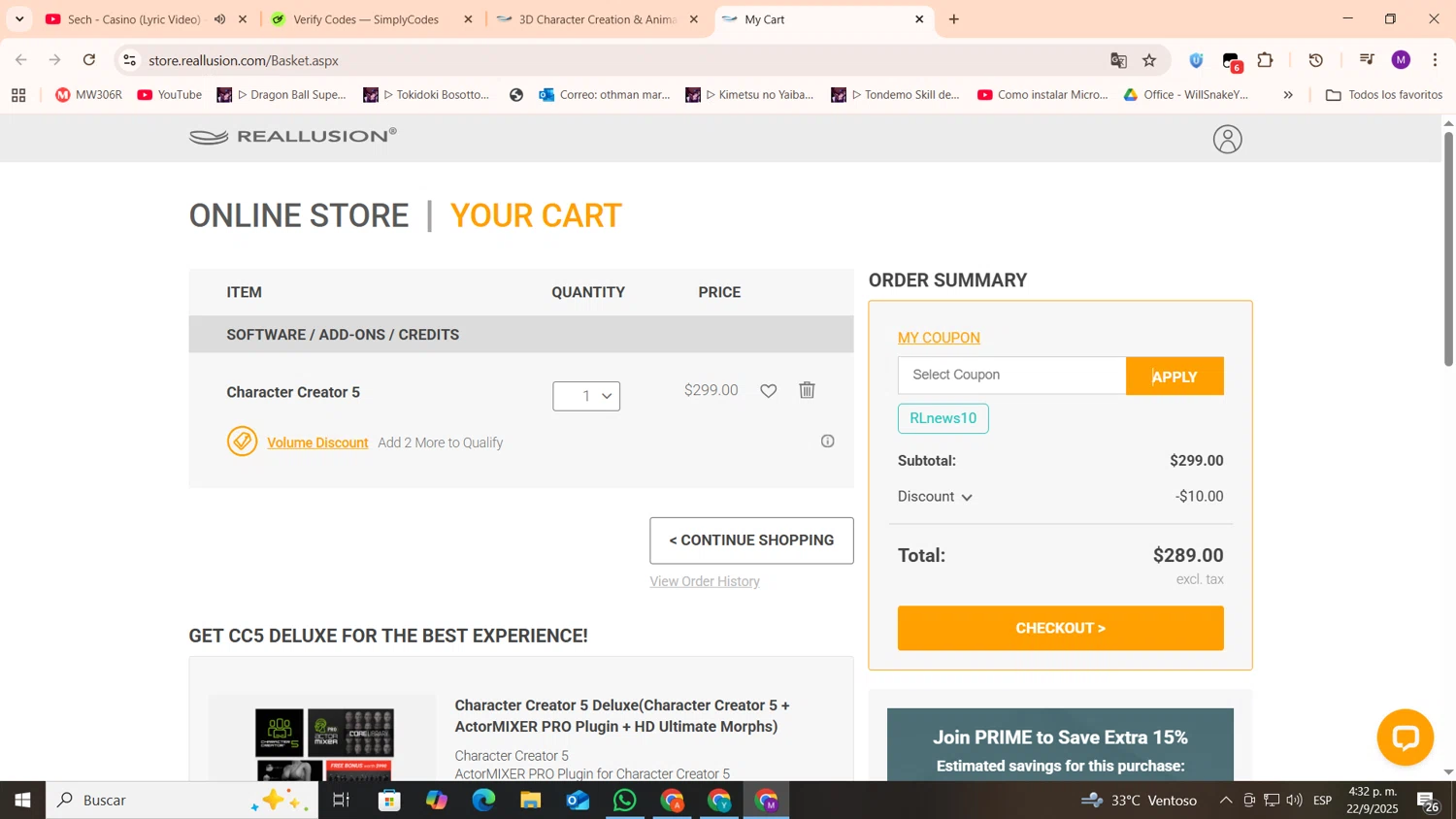Bookmark this page with star icon
Screen dimensions: 1456x819
point(1149,60)
